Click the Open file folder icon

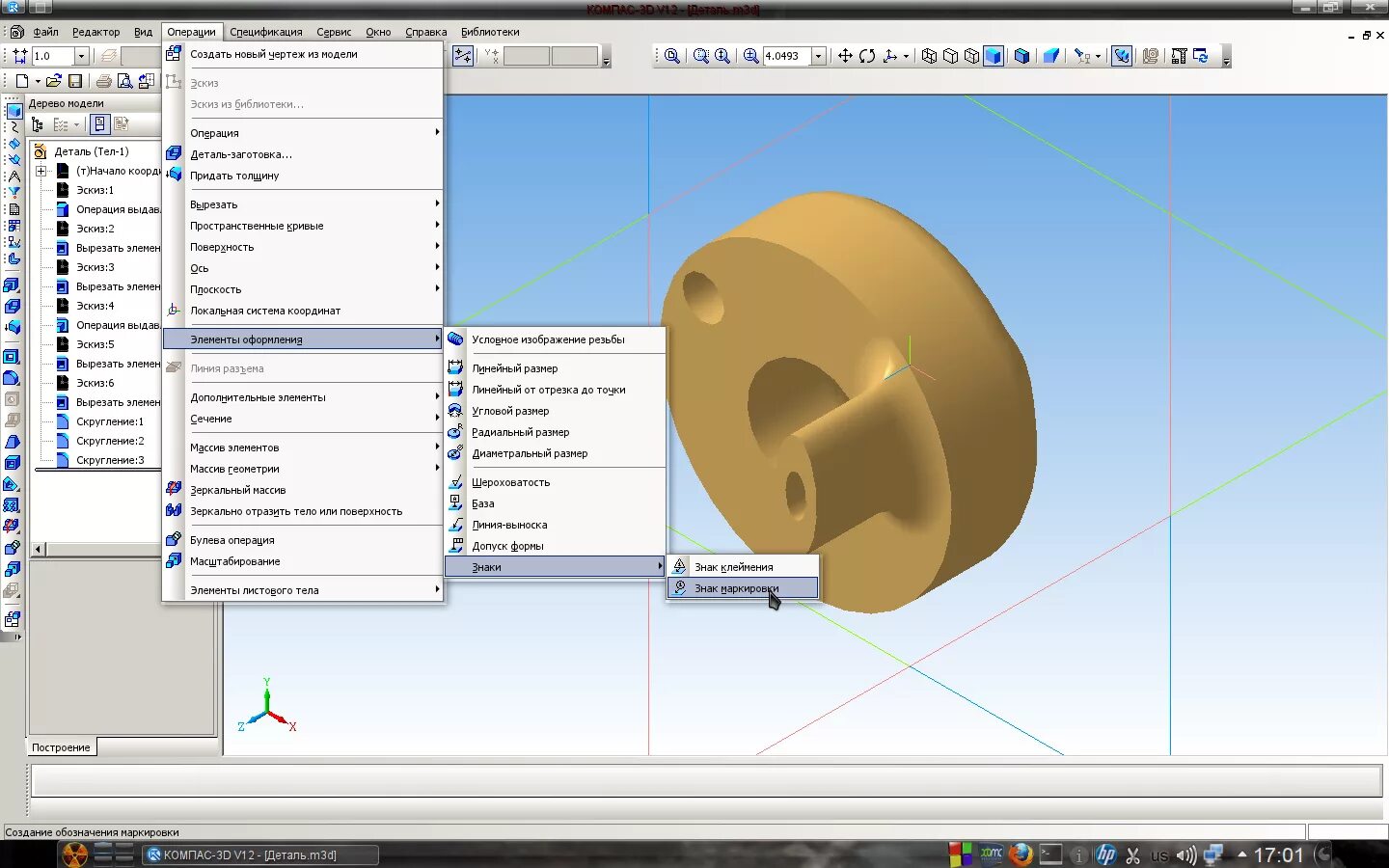54,81
